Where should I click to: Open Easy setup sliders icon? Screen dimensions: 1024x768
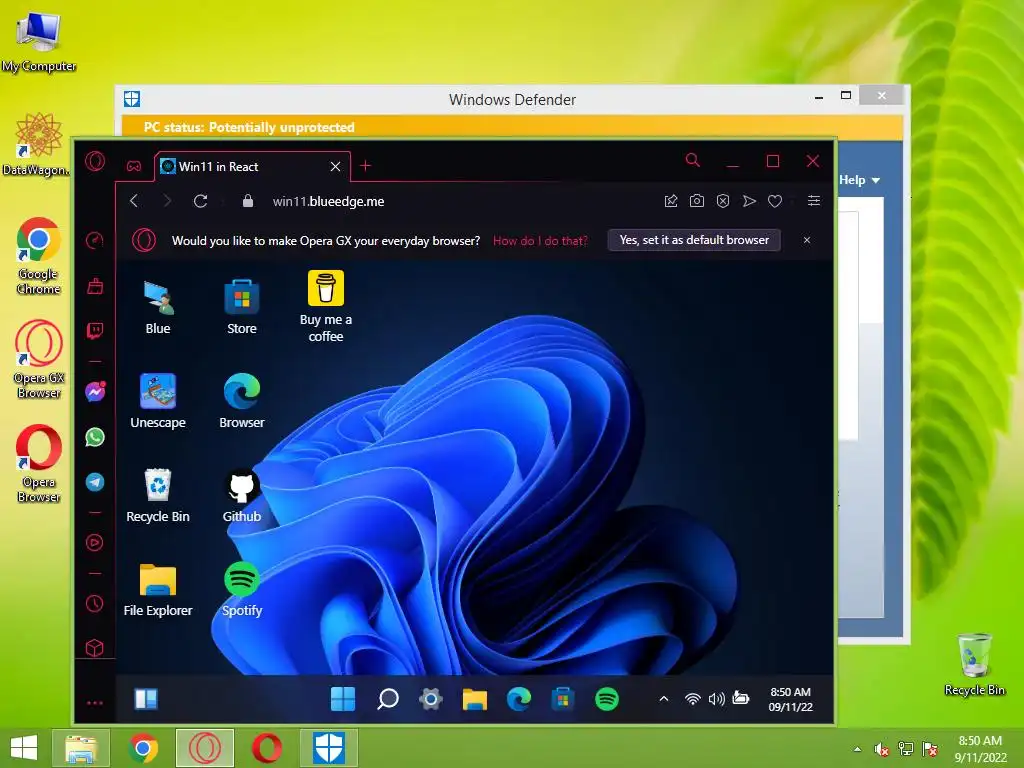point(814,201)
